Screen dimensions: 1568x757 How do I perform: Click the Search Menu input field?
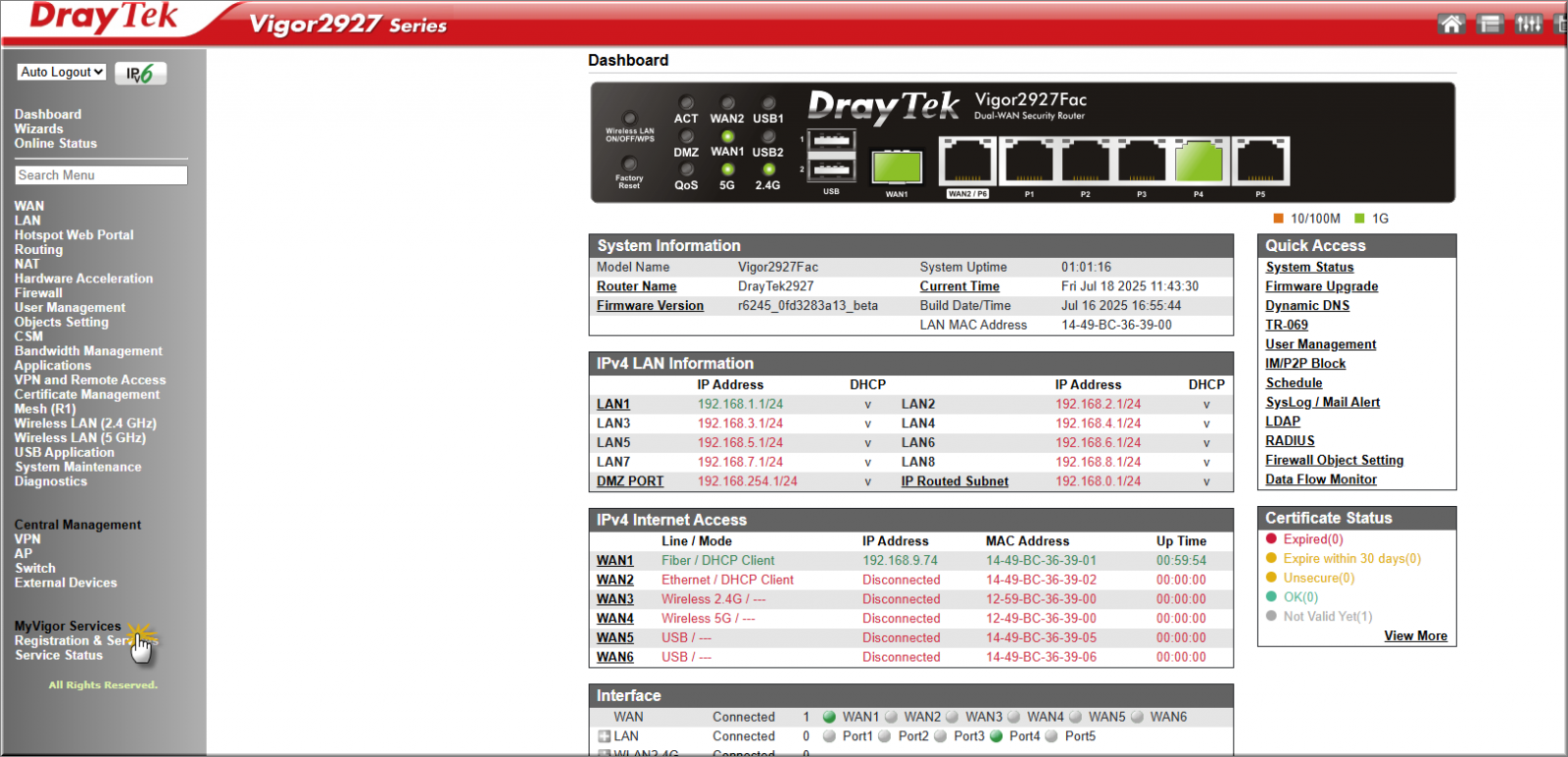coord(101,175)
